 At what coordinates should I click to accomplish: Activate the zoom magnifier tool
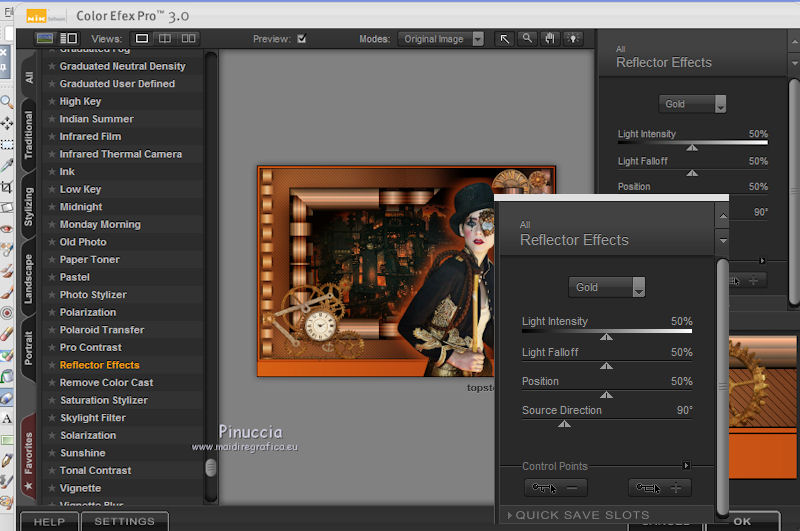click(x=527, y=39)
